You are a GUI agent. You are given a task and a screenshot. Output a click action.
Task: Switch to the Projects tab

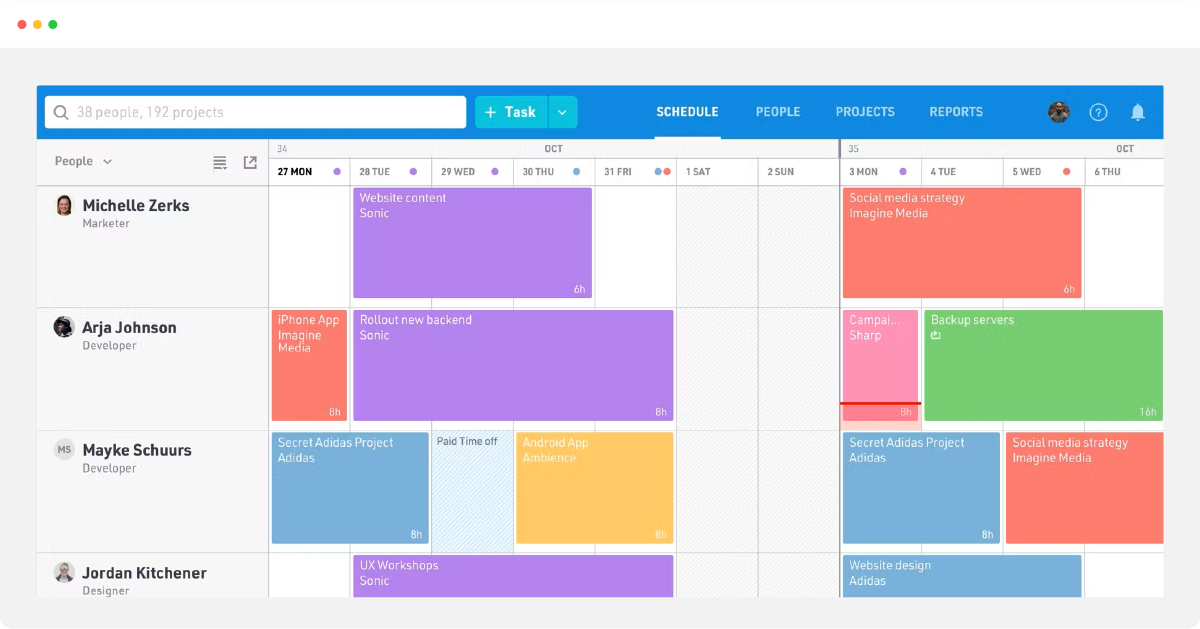[x=865, y=112]
